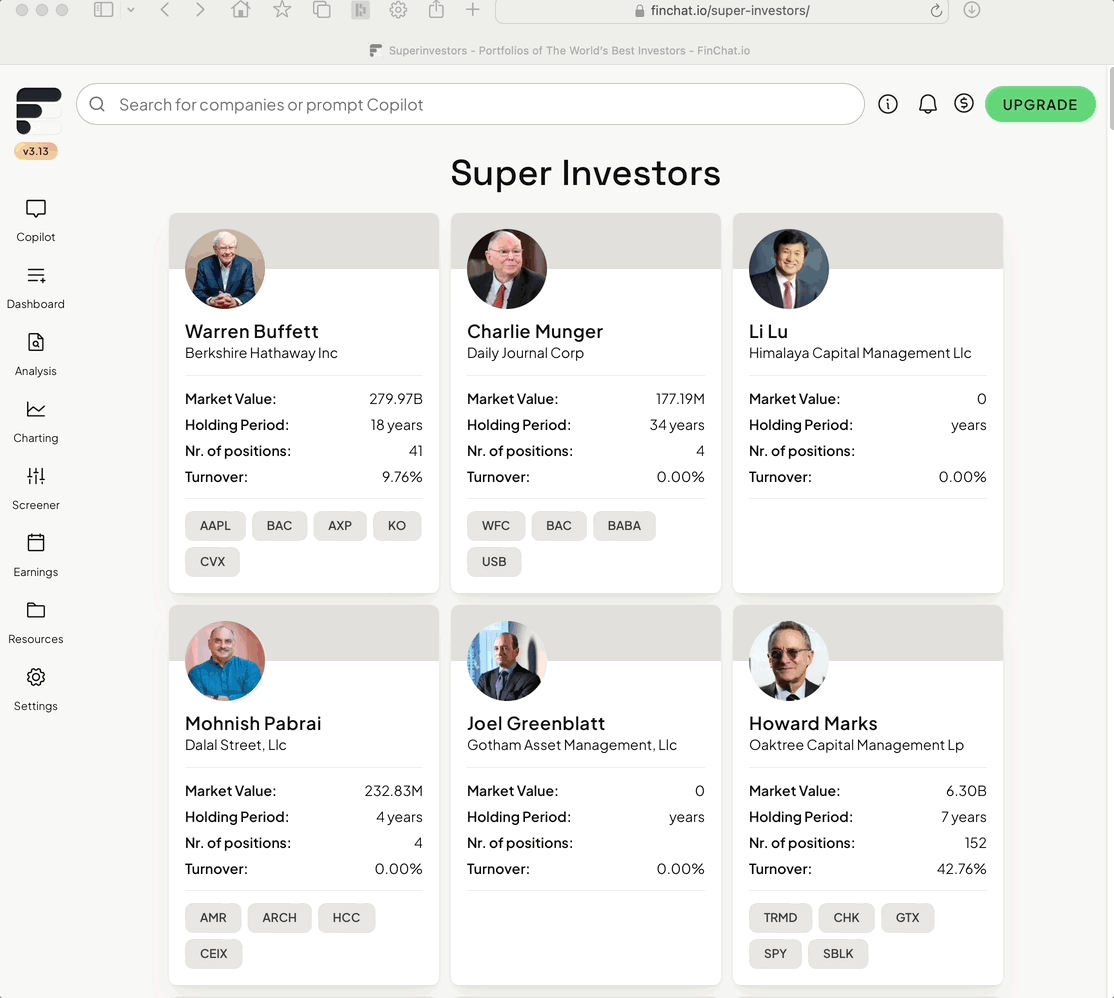Click the page vertical scrollbar
This screenshot has width=1114, height=998.
[x=1110, y=99]
